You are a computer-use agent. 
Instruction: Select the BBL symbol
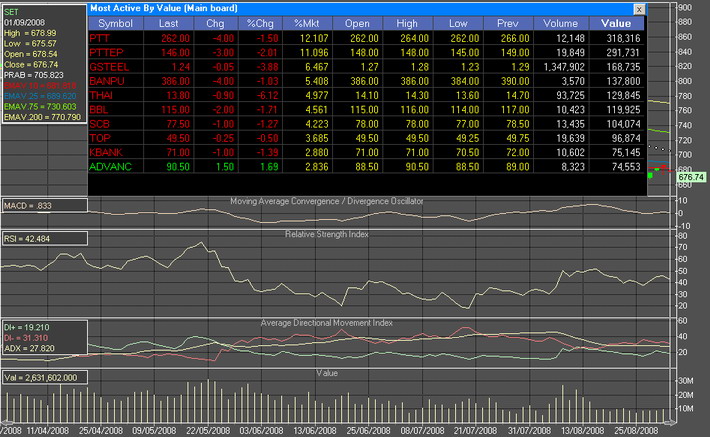point(99,110)
